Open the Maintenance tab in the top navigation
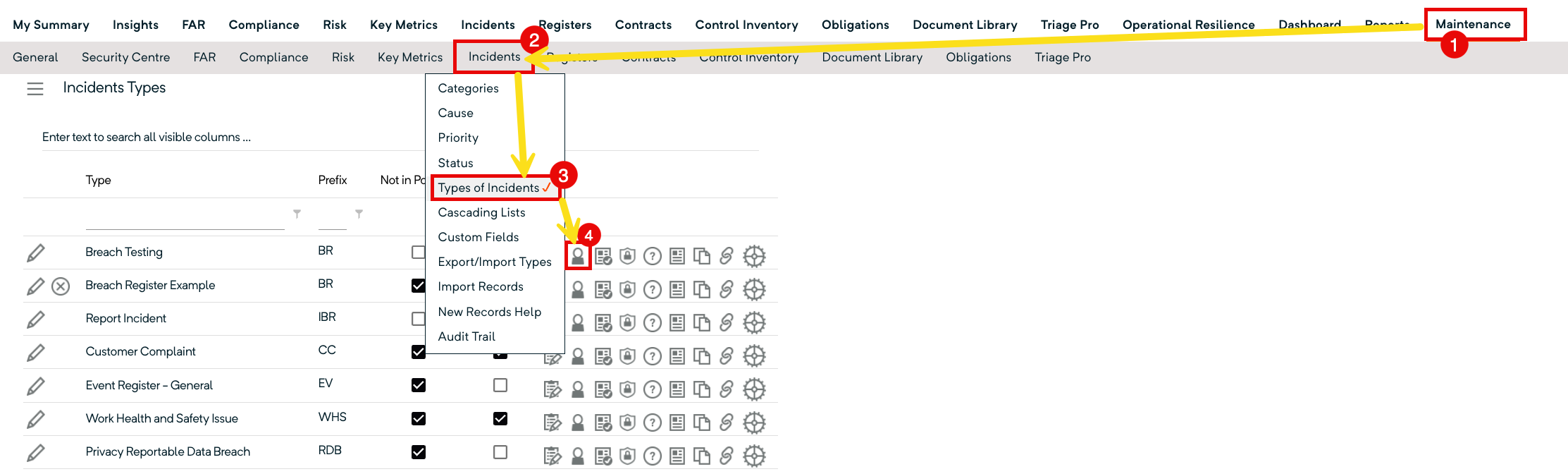 click(1473, 25)
